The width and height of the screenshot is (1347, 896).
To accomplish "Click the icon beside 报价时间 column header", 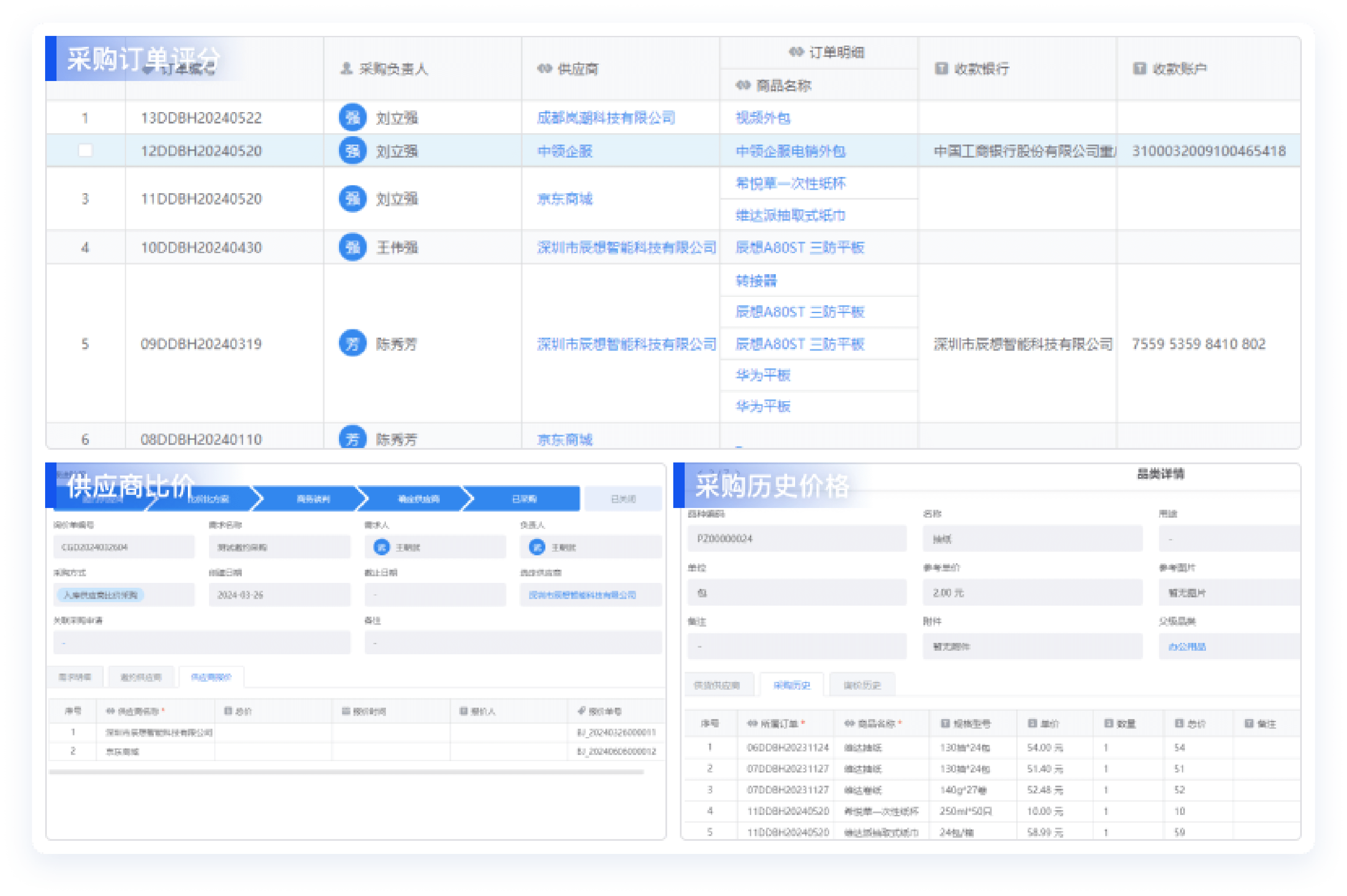I will [346, 711].
